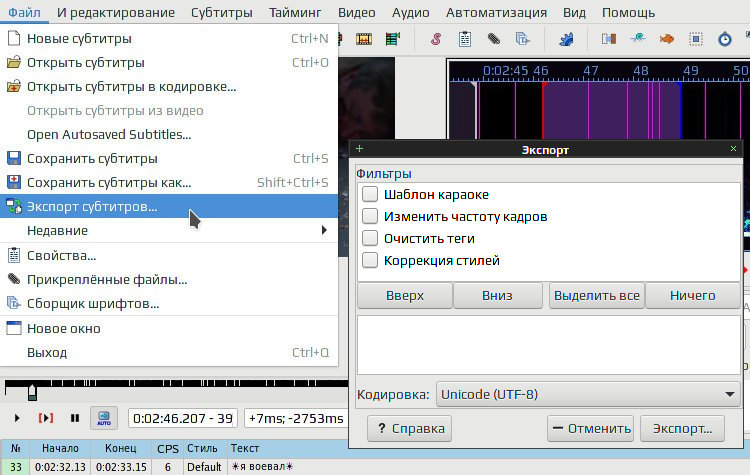Screen dimensions: 750x475
Task: Open the Автоматизация menu
Action: (x=496, y=12)
